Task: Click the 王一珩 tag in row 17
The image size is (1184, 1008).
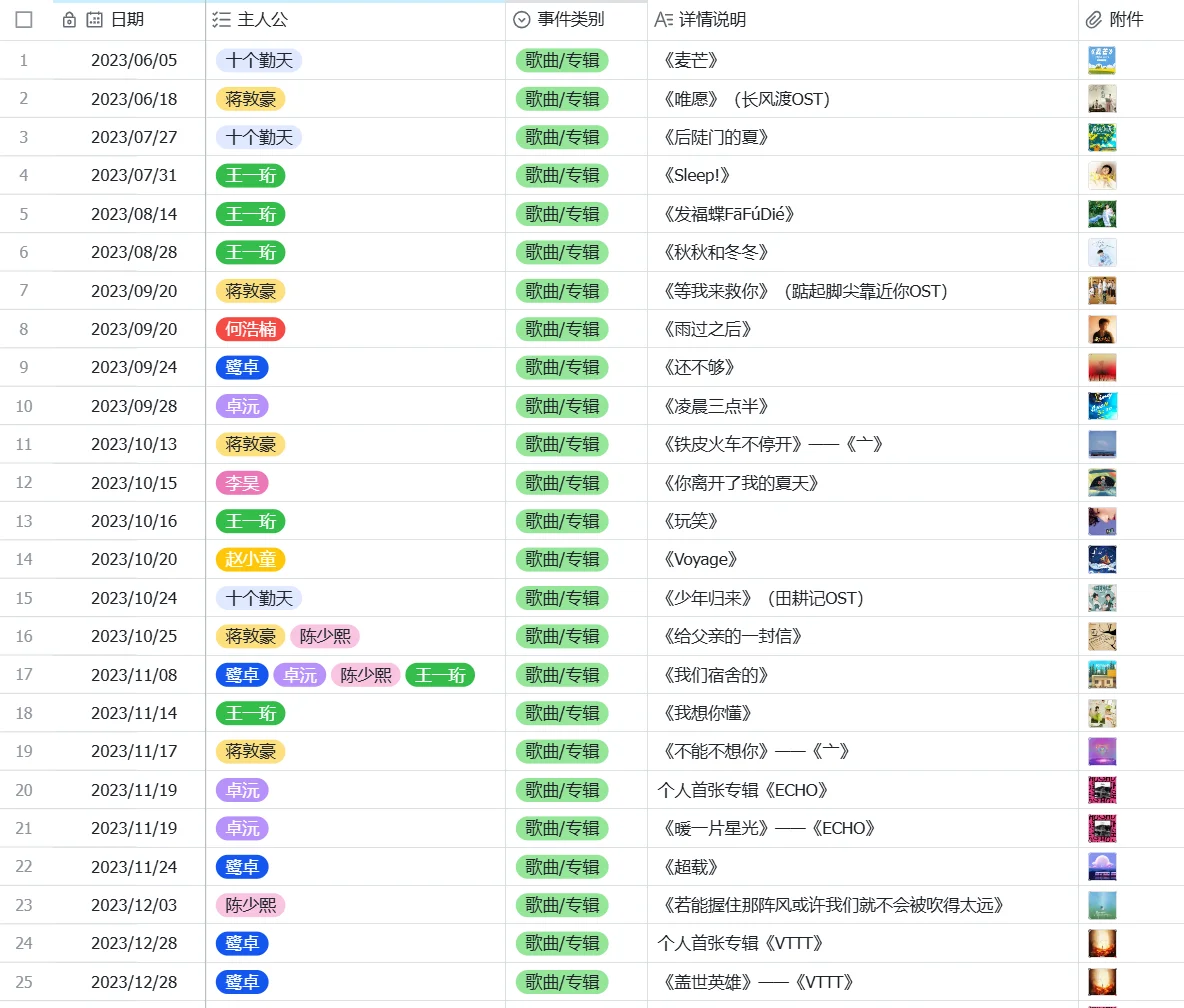Action: [x=440, y=674]
